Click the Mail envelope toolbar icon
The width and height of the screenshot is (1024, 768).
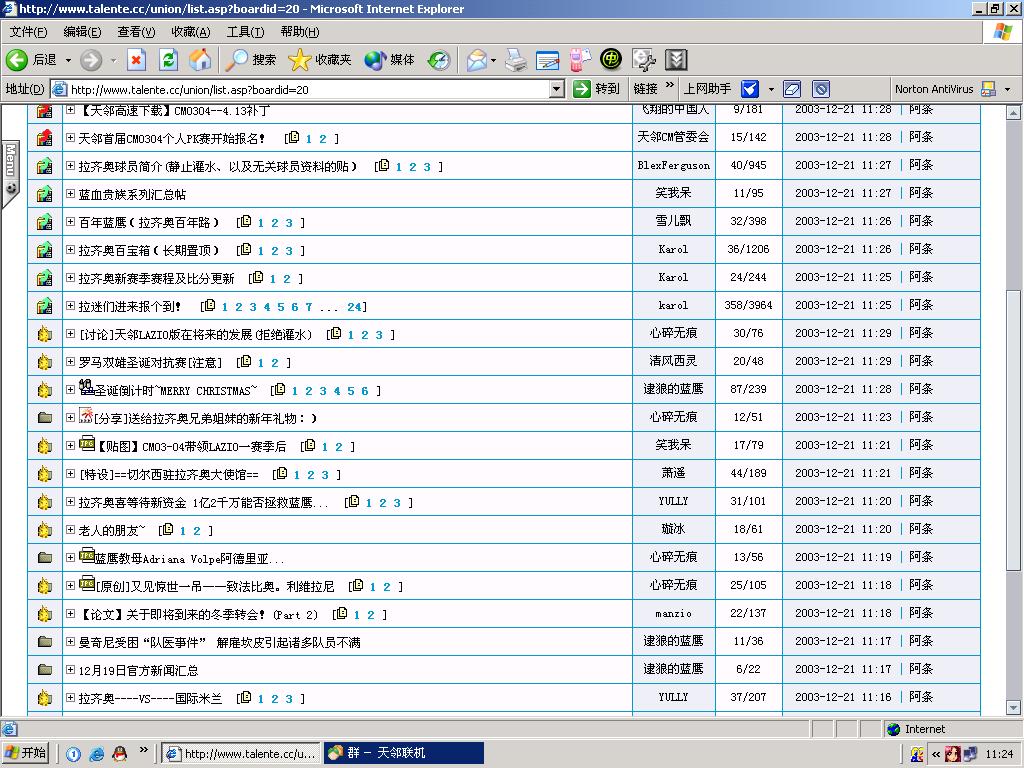[x=476, y=60]
